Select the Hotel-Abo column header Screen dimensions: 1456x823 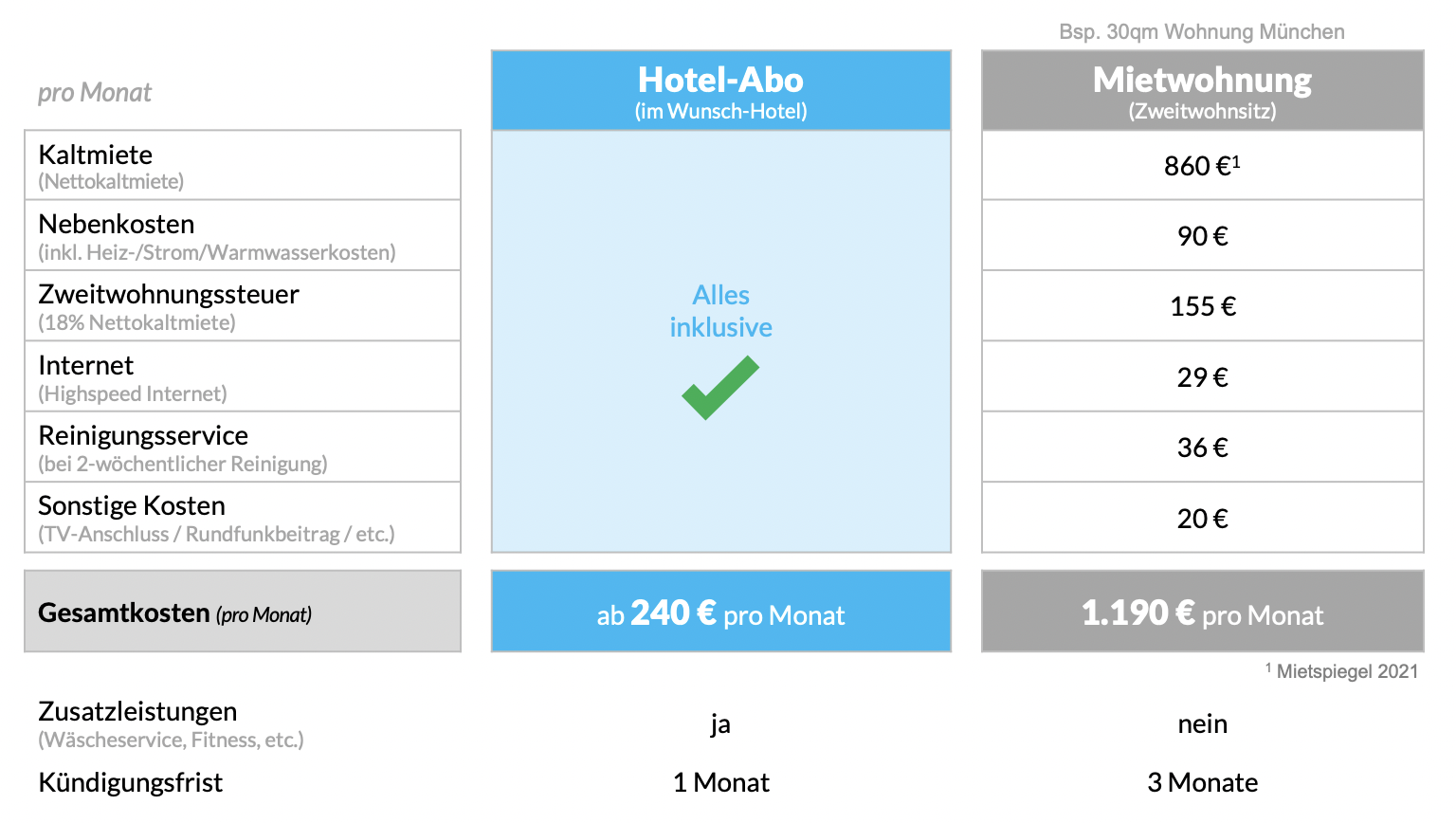(x=720, y=90)
